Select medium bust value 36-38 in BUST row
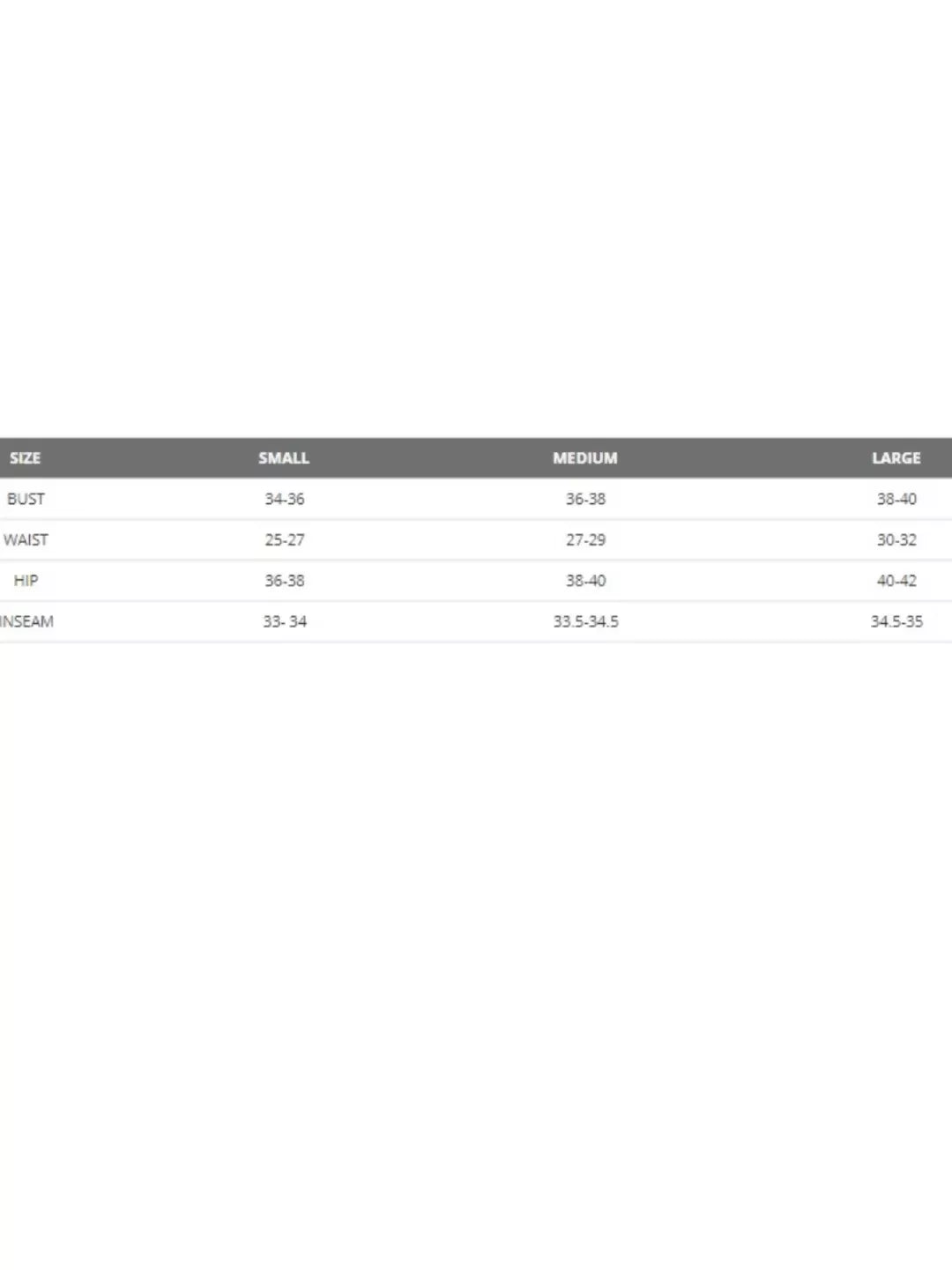Screen dimensions: 952x1270 [585, 499]
